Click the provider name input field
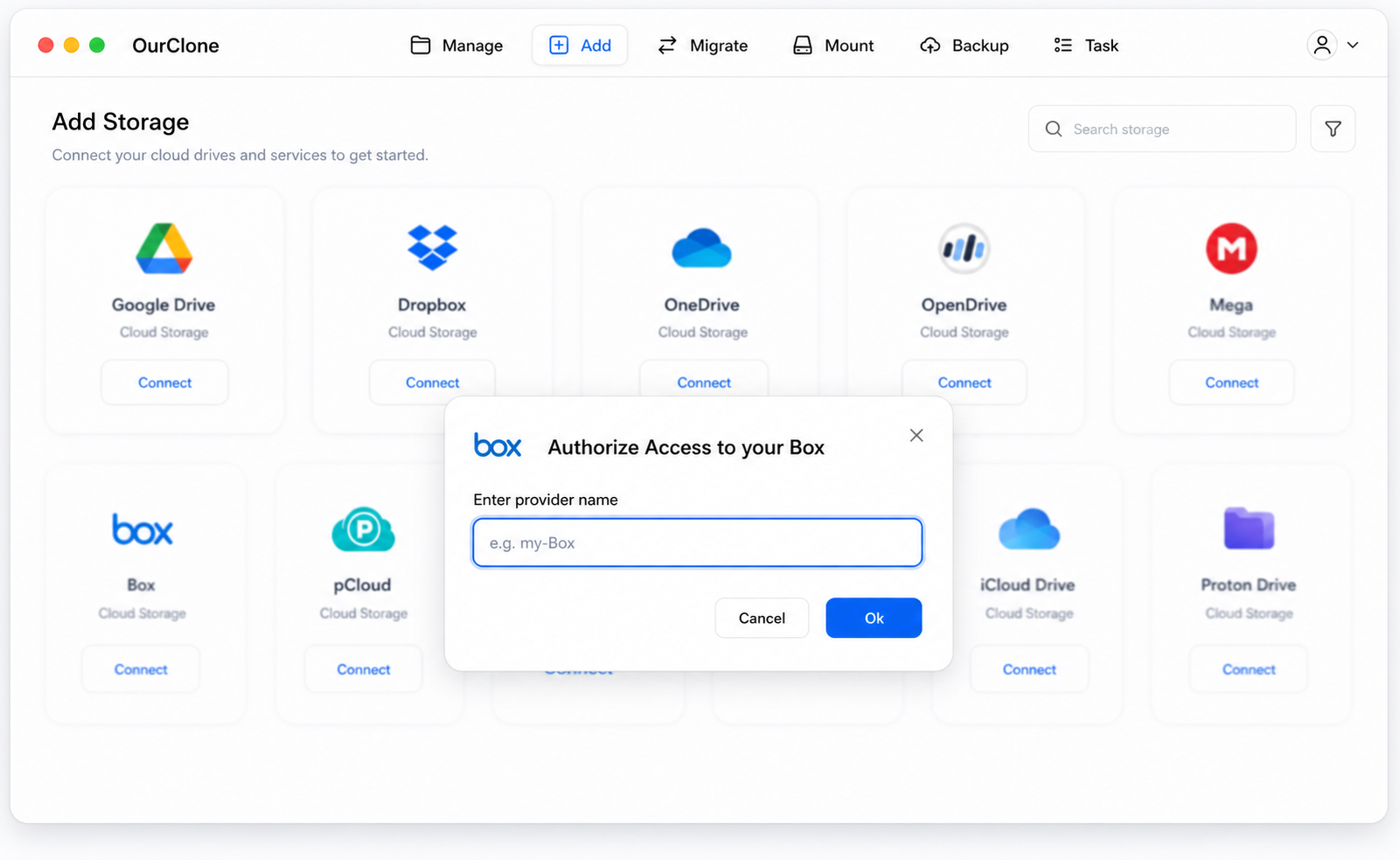 698,542
